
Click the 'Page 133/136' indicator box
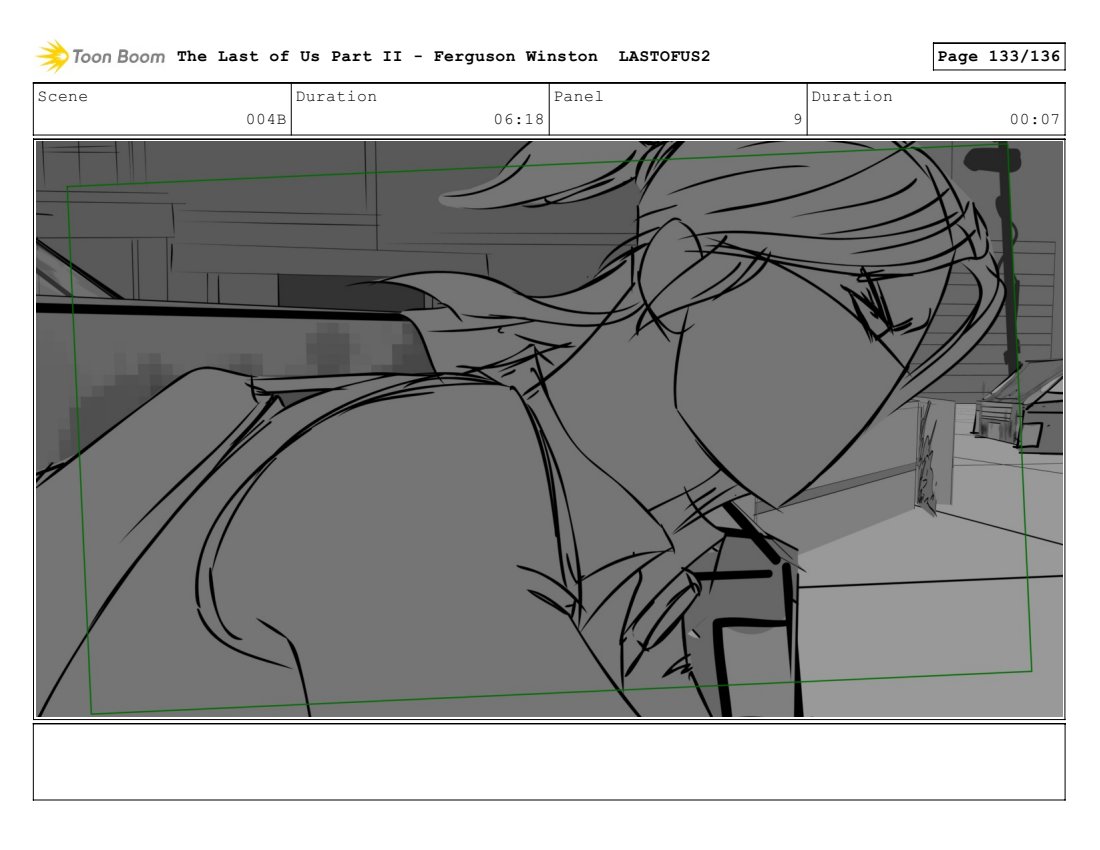(998, 56)
